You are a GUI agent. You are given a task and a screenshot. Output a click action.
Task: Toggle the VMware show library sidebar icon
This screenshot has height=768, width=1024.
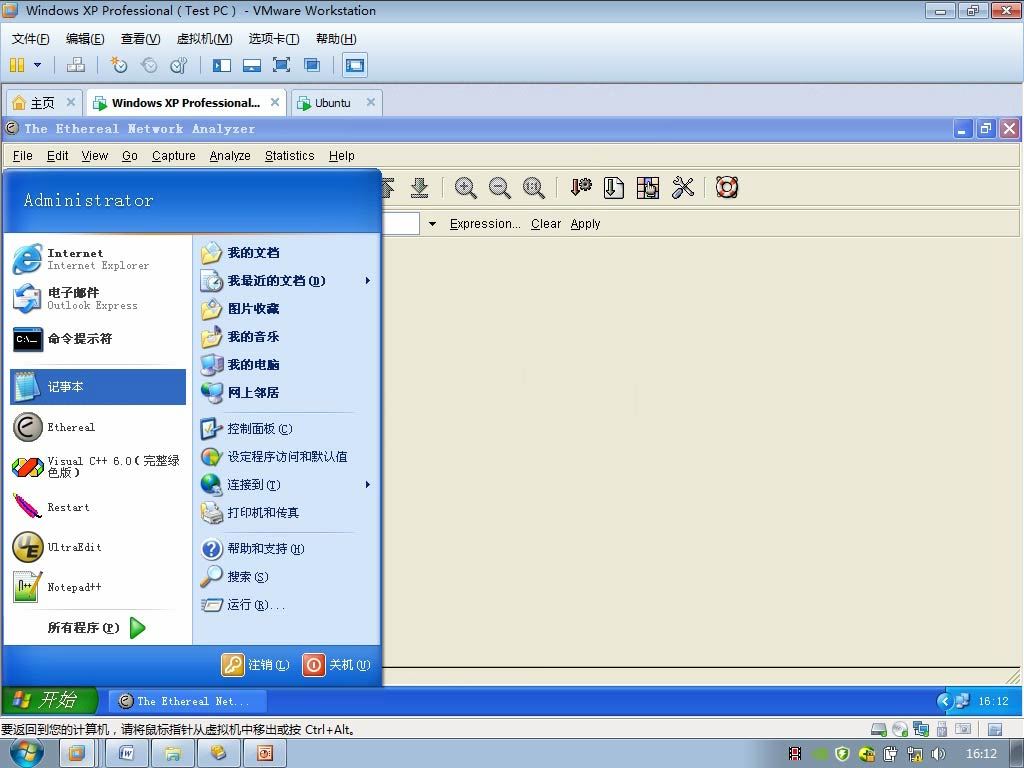click(x=221, y=65)
